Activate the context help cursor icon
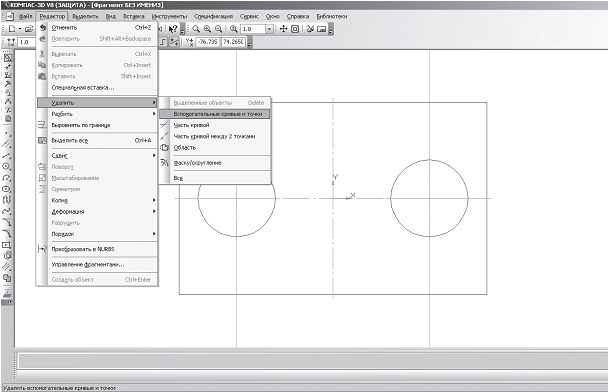 [x=173, y=29]
